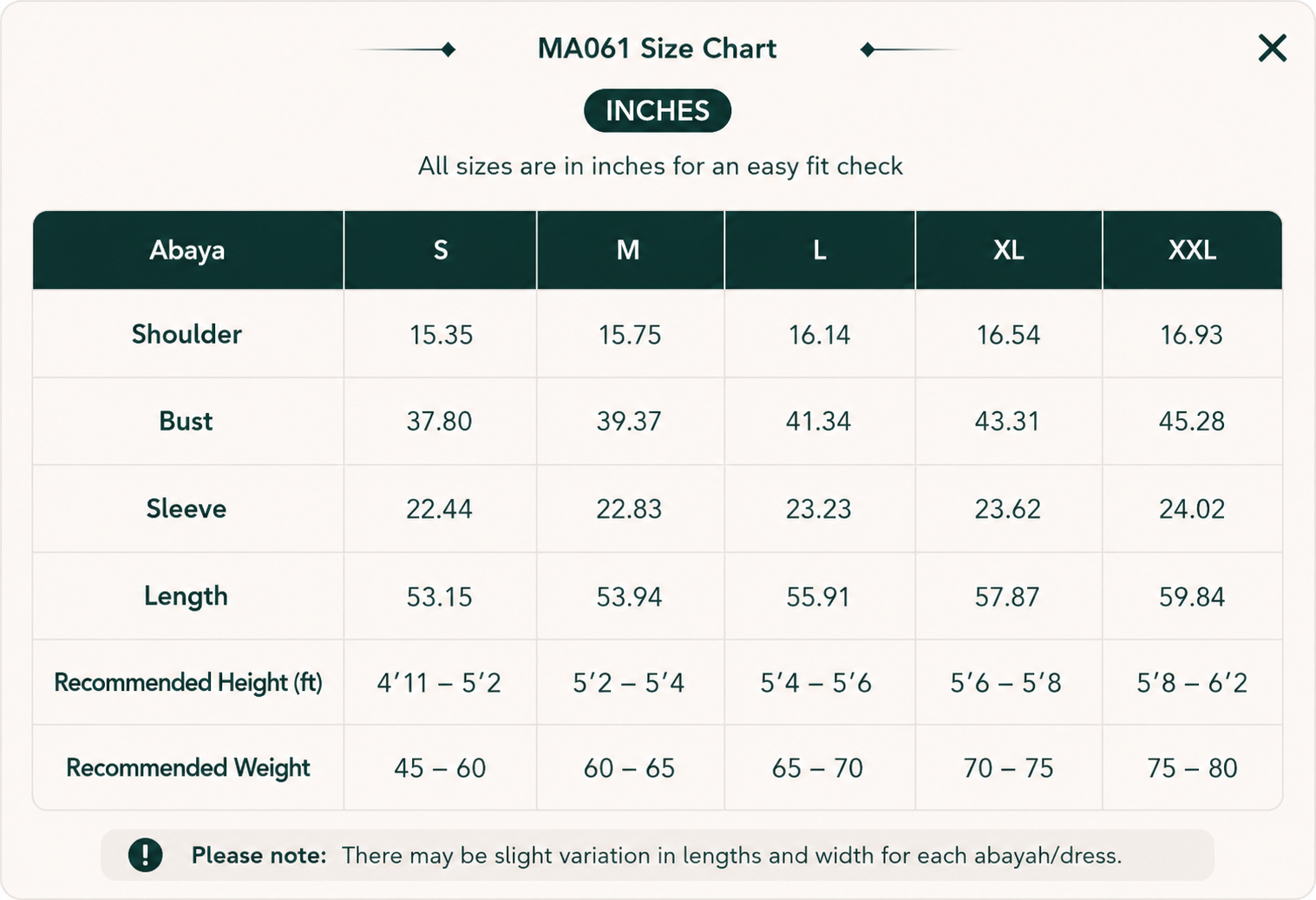Click the MA061 Size Chart title
1316x900 pixels.
click(658, 49)
